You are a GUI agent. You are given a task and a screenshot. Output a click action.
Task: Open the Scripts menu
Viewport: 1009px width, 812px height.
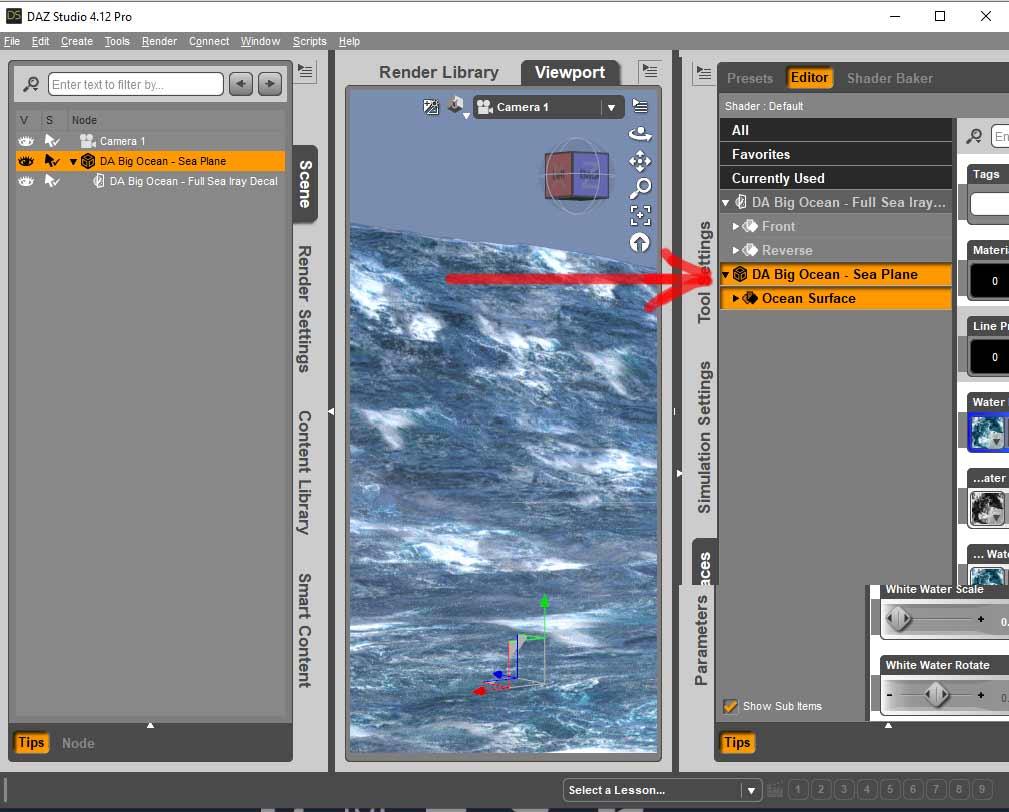pyautogui.click(x=310, y=41)
